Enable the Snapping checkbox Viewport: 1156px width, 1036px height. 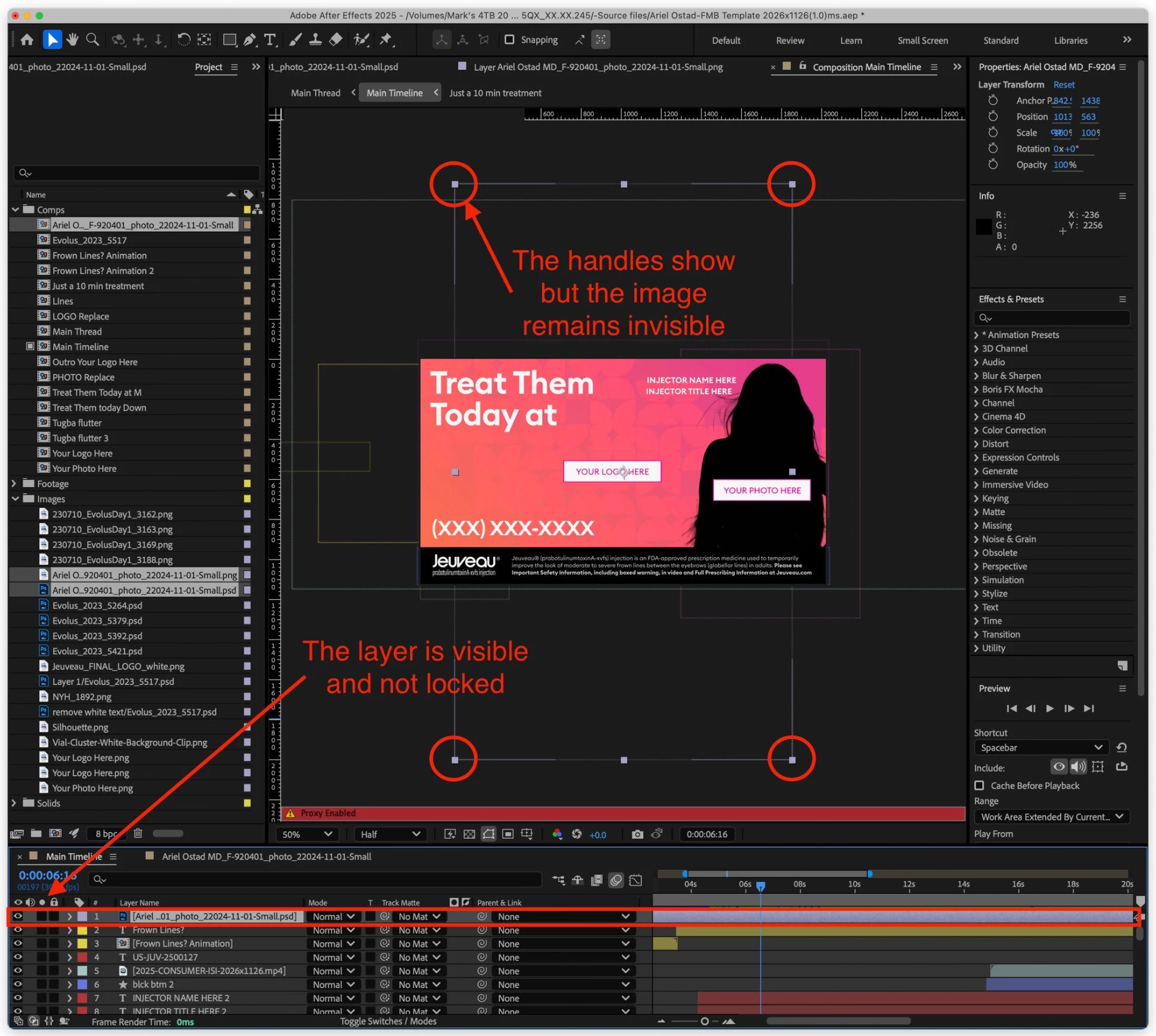509,39
